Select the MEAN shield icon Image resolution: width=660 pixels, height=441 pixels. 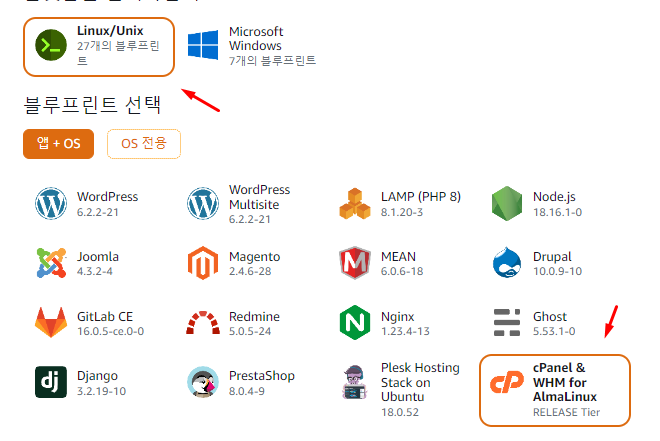pos(355,263)
